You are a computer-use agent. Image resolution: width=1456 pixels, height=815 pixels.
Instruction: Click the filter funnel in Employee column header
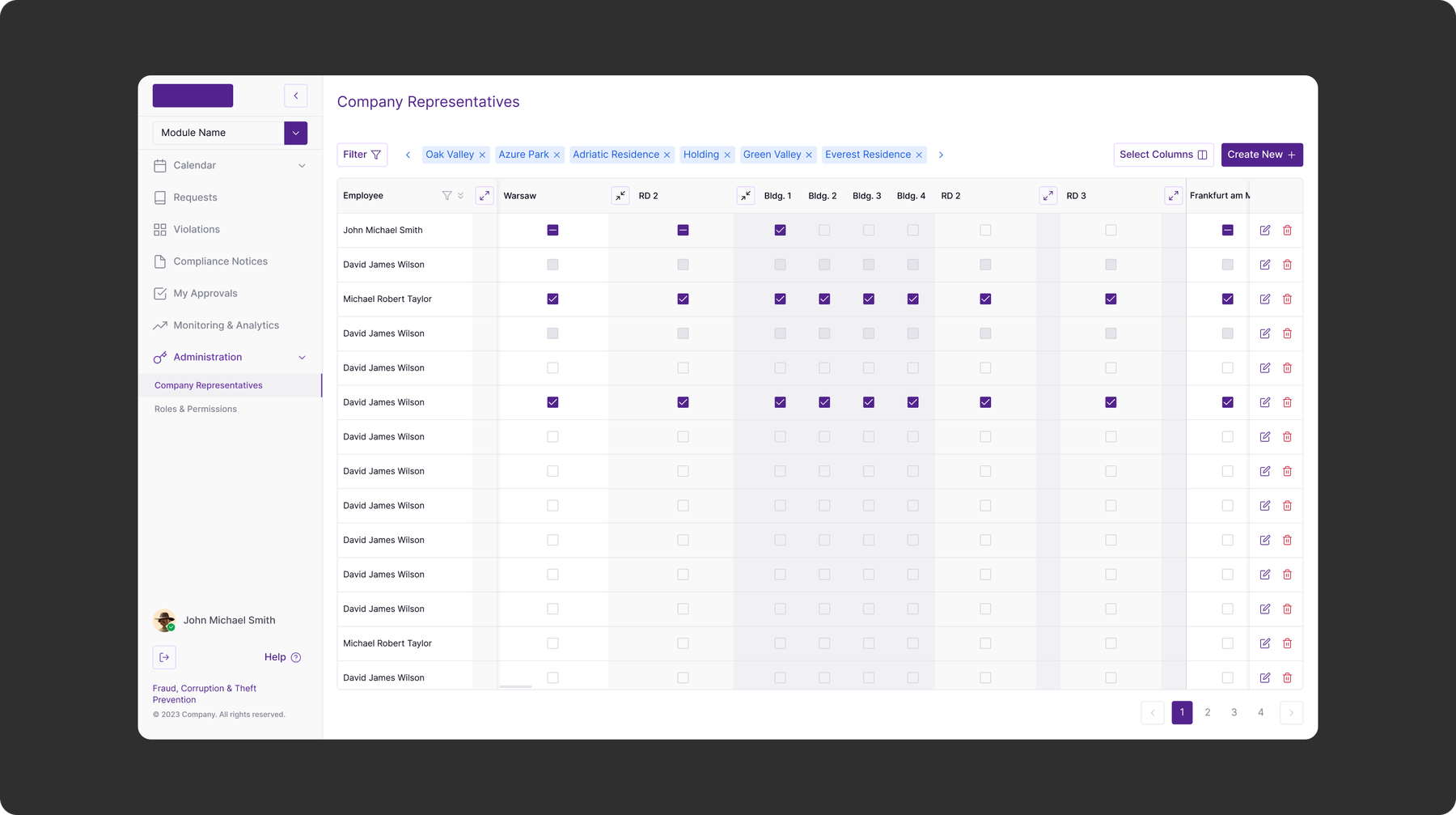pos(447,196)
